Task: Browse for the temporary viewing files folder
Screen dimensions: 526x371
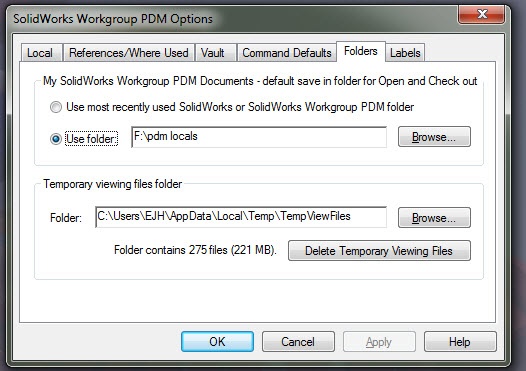Action: tap(434, 218)
